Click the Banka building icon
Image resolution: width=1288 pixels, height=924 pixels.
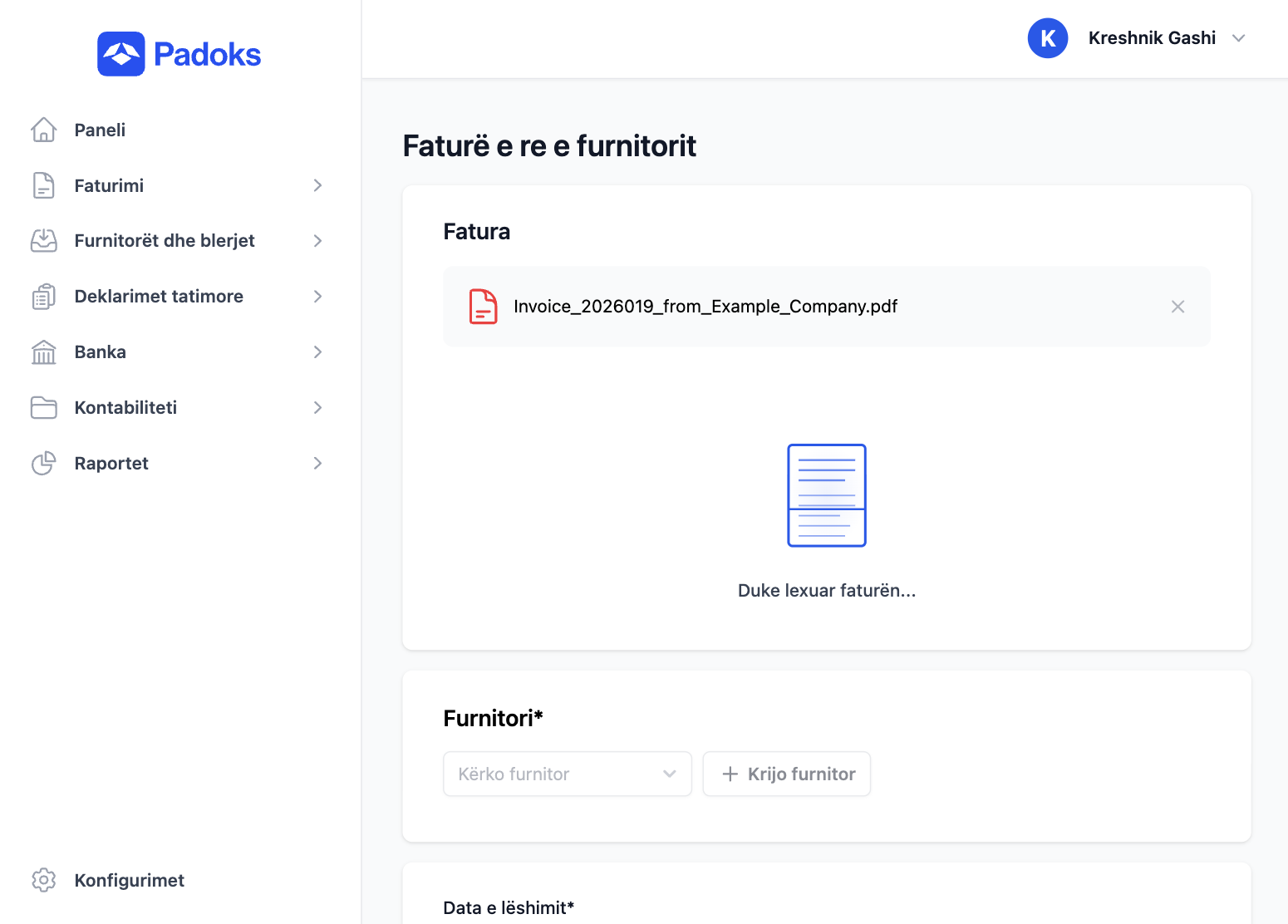43,352
